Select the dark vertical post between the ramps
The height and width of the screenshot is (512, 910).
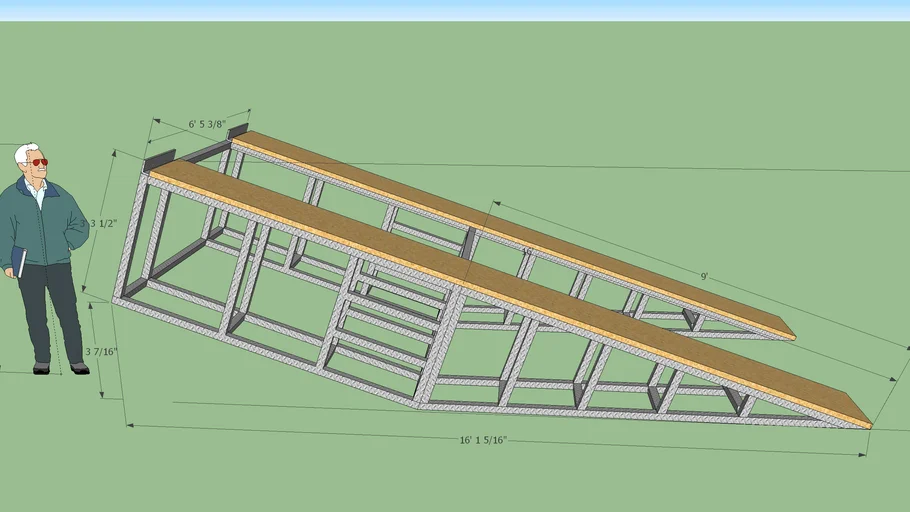pyautogui.click(x=471, y=244)
